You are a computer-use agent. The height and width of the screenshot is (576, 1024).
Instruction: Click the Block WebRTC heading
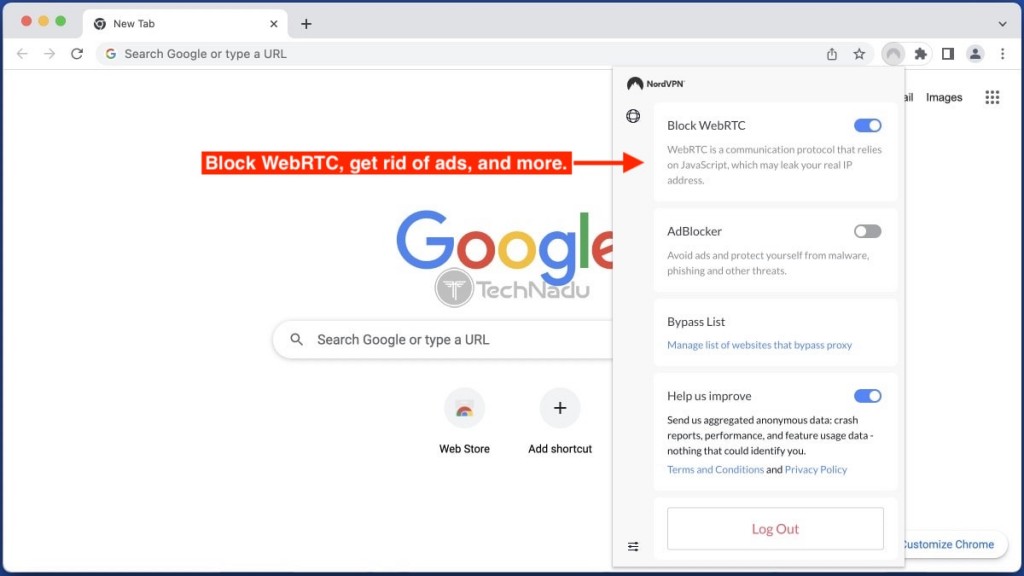706,125
